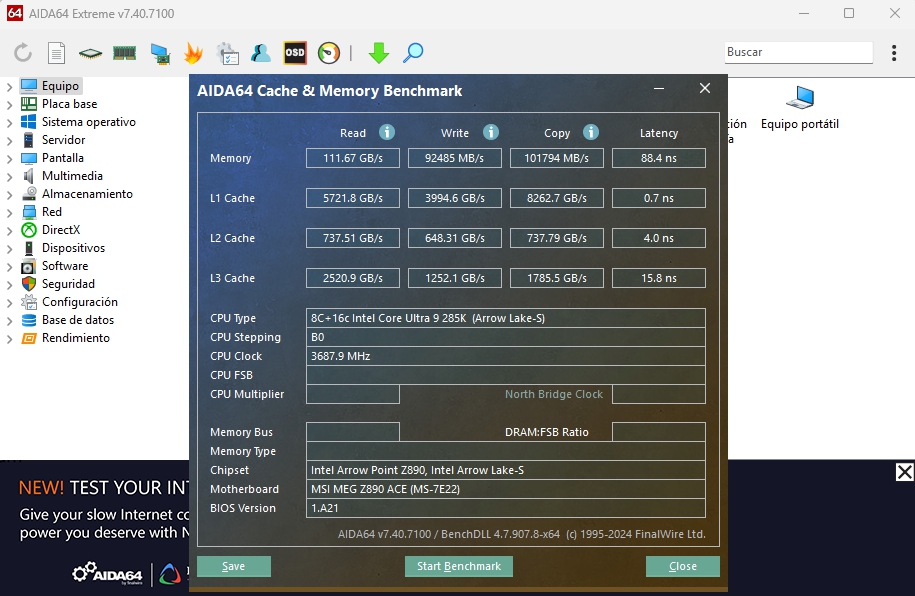Click the CPU Type field Core Ultra 9 285K
The height and width of the screenshot is (596, 915).
click(505, 318)
